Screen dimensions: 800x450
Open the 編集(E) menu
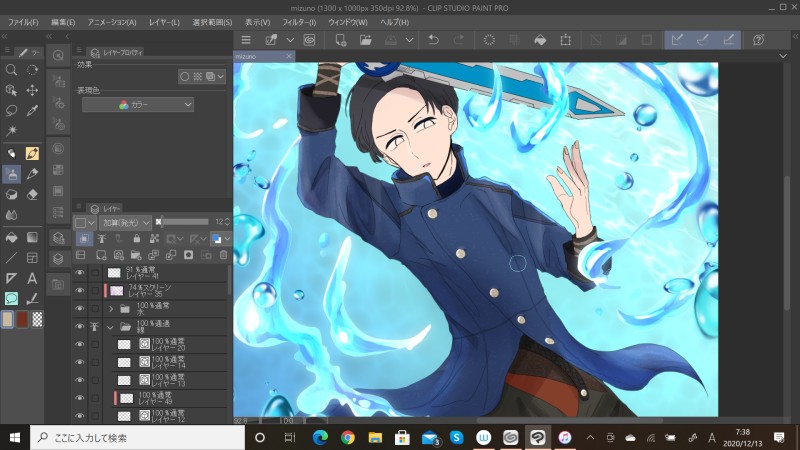(x=63, y=22)
